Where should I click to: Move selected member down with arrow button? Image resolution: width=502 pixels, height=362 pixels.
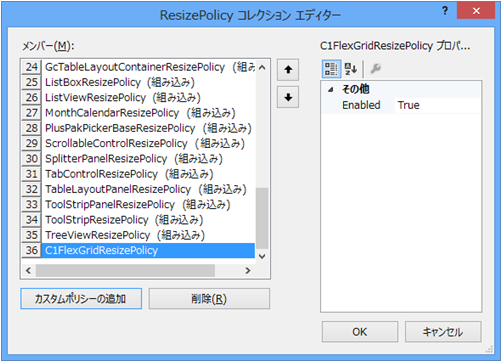click(288, 97)
